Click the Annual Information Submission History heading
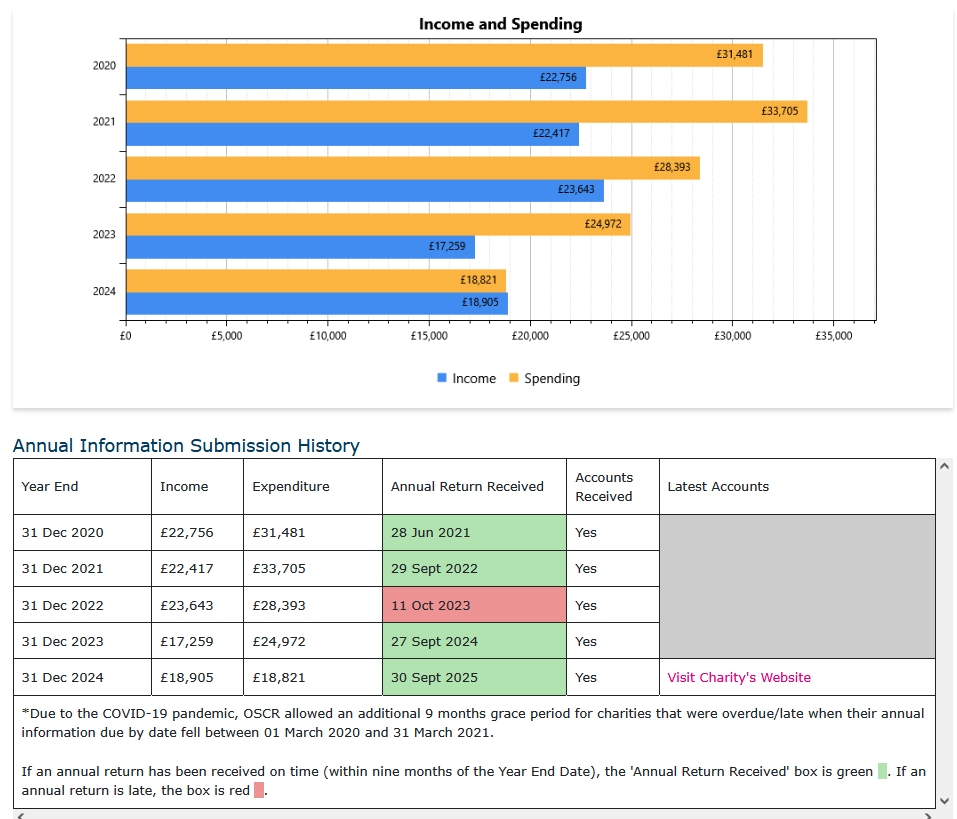 click(x=186, y=446)
